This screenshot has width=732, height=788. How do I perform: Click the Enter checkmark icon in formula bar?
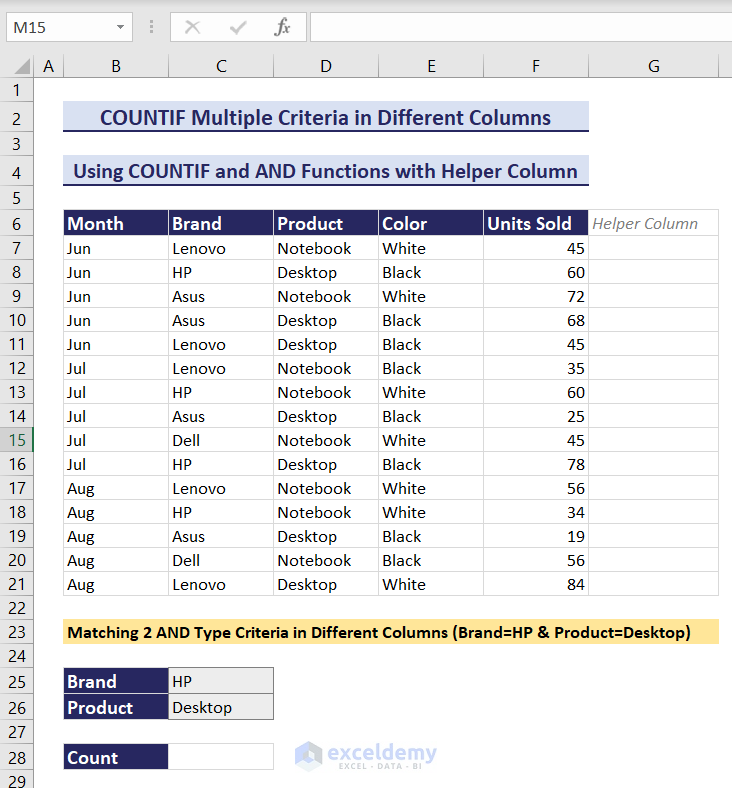click(x=238, y=27)
